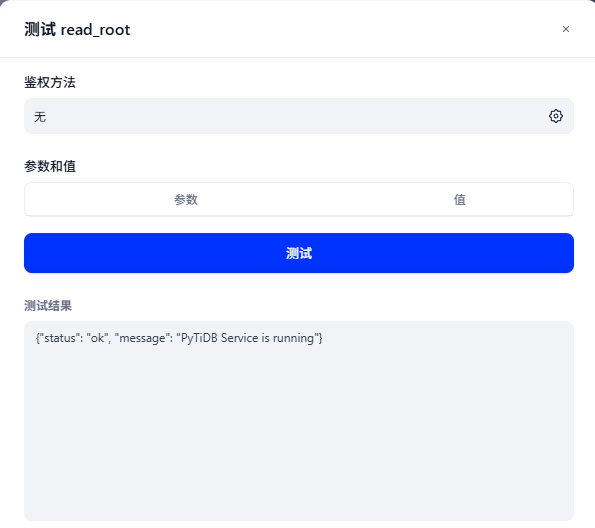The width and height of the screenshot is (595, 528).
Task: Click the 无 value text
Action: tap(40, 117)
